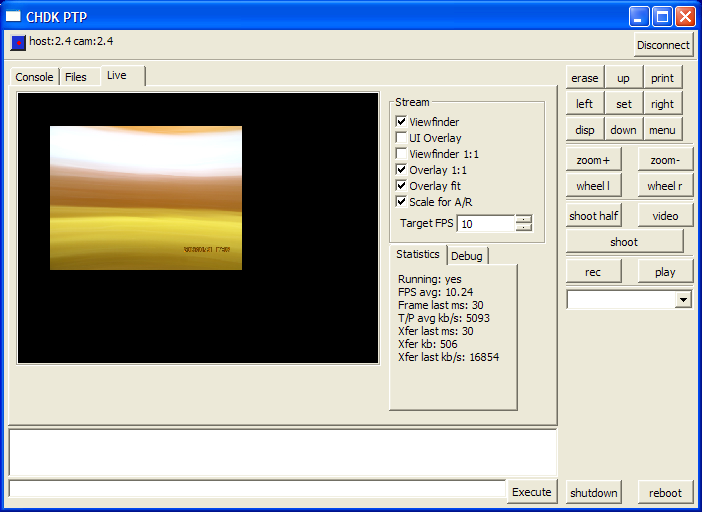Click the shoot half button

pyautogui.click(x=593, y=216)
